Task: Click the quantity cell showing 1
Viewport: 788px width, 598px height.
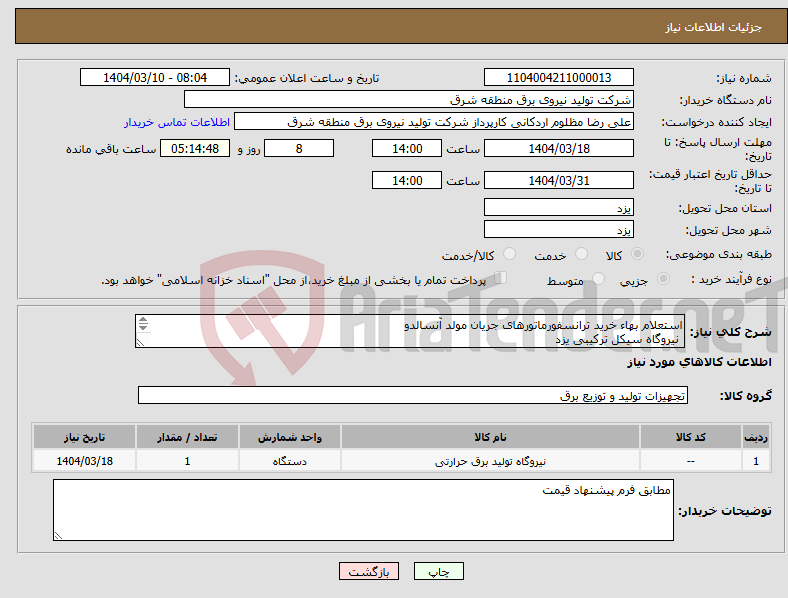Action: pyautogui.click(x=187, y=461)
